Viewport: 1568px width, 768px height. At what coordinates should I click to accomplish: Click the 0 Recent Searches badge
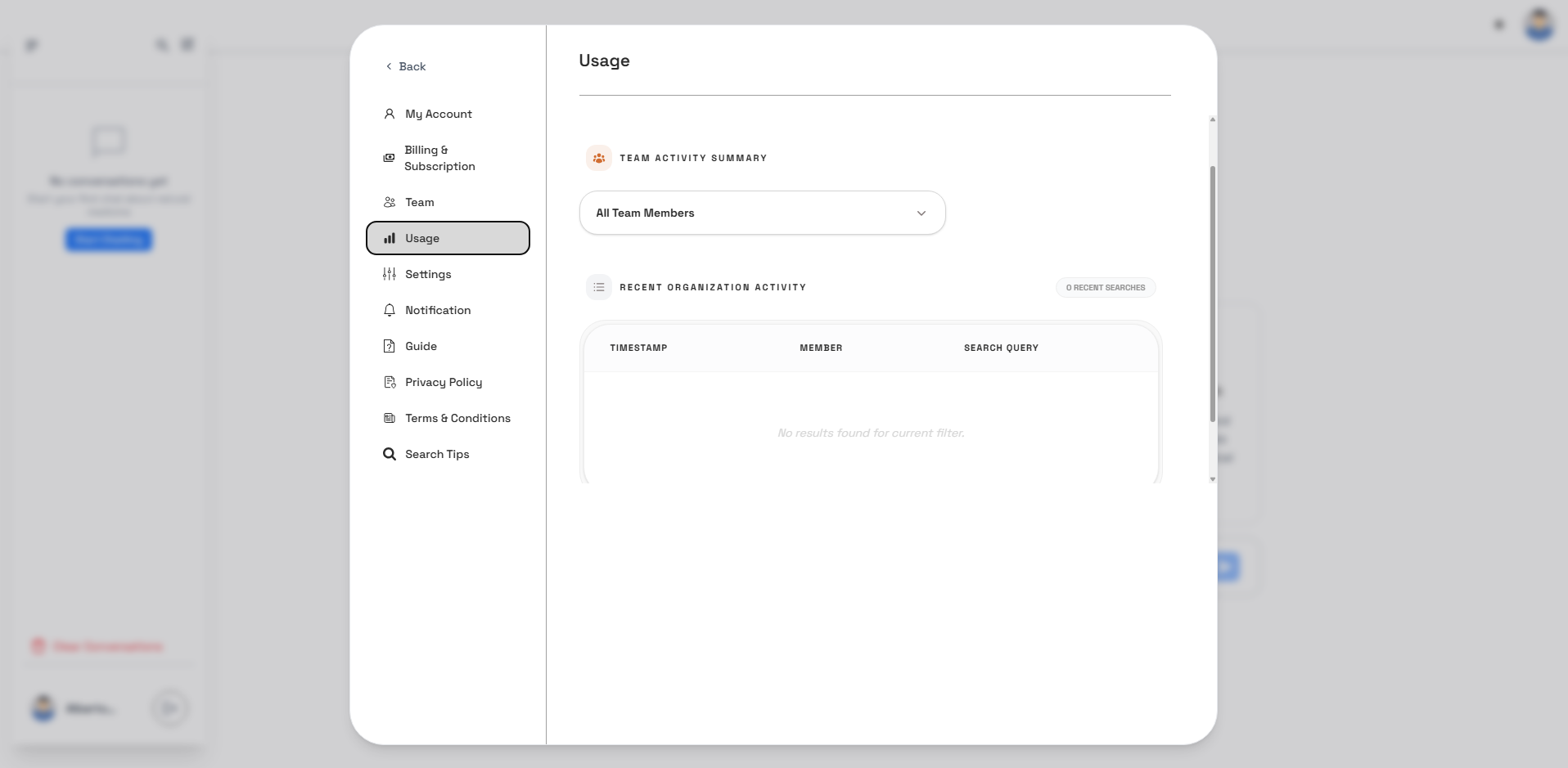1105,287
